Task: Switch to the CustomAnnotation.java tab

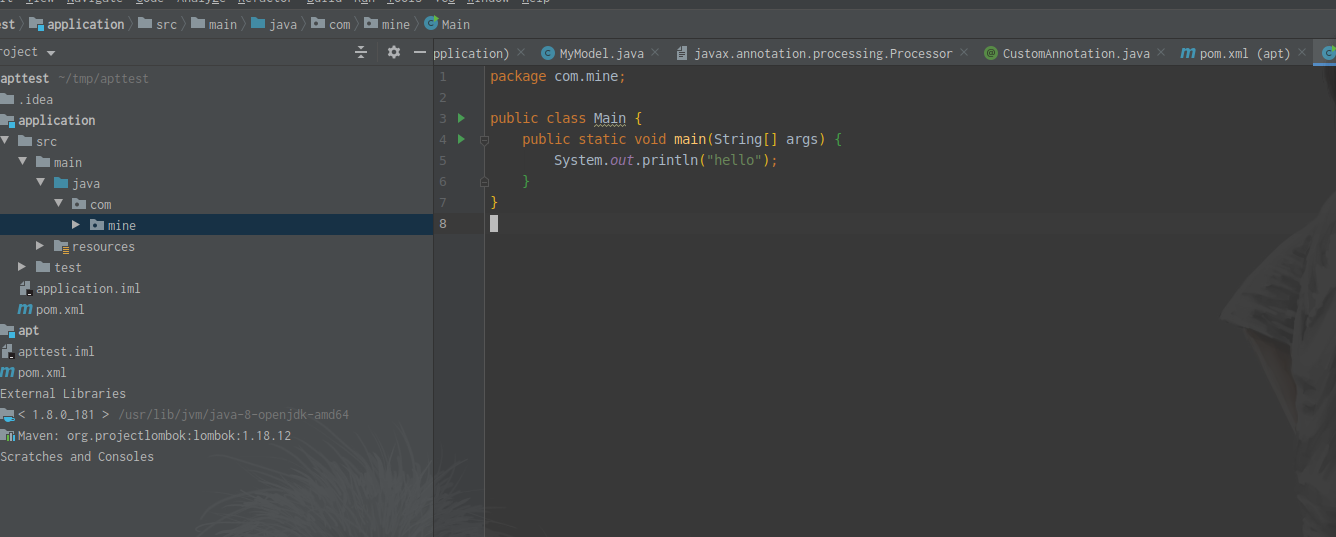Action: point(1076,53)
